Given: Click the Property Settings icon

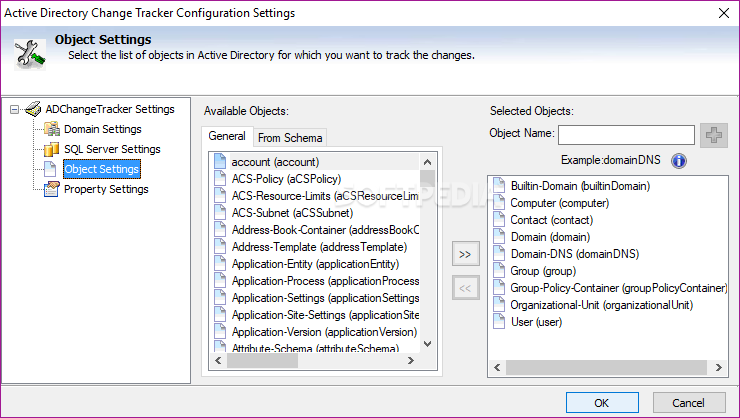Looking at the screenshot, I should (x=51, y=189).
